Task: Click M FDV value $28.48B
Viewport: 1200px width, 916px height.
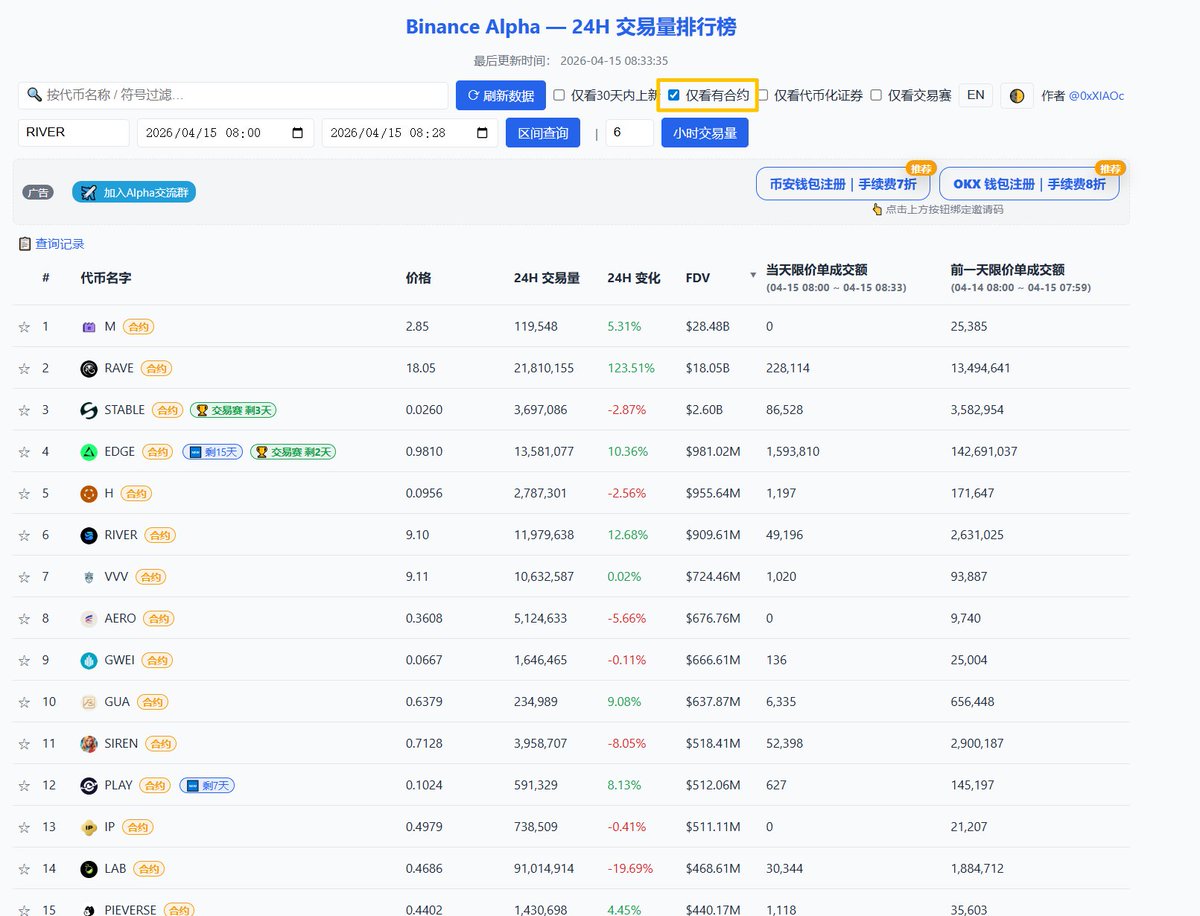Action: coord(708,327)
